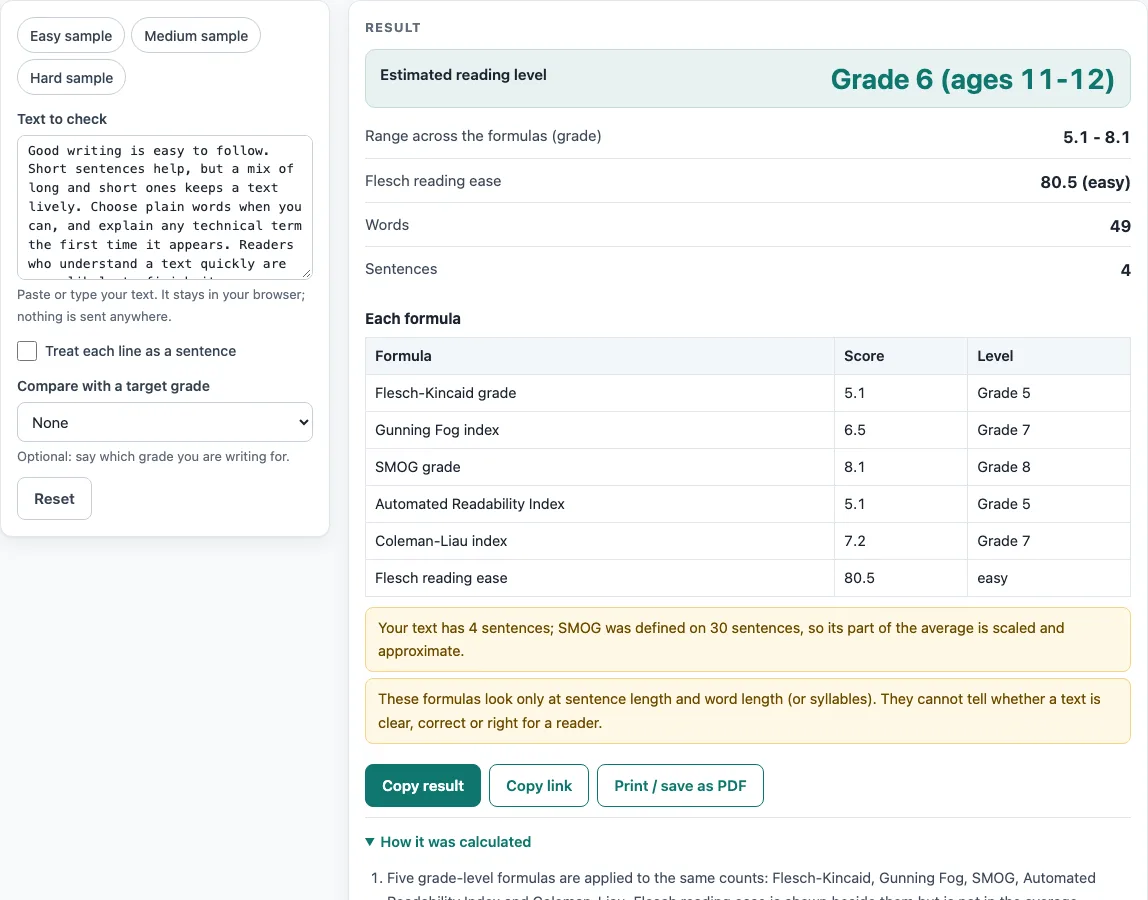Print or save as PDF
1148x900 pixels.
(x=680, y=786)
